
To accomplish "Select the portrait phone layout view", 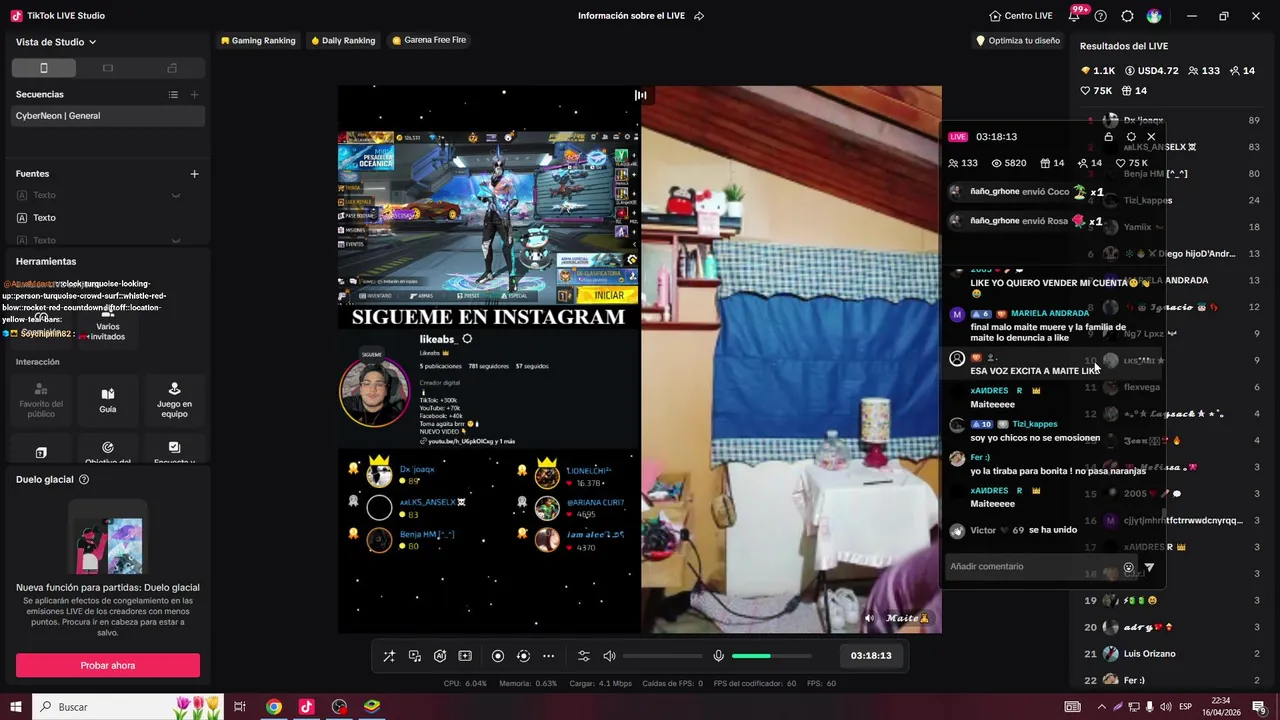I will pyautogui.click(x=44, y=68).
